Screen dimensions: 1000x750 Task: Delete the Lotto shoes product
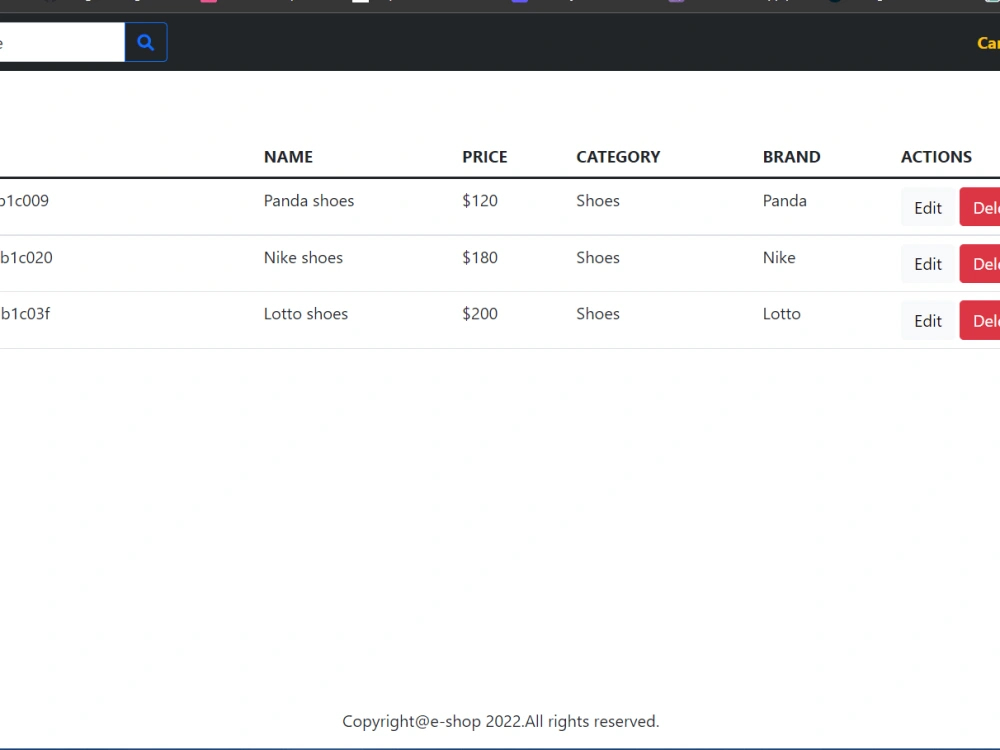pos(980,320)
